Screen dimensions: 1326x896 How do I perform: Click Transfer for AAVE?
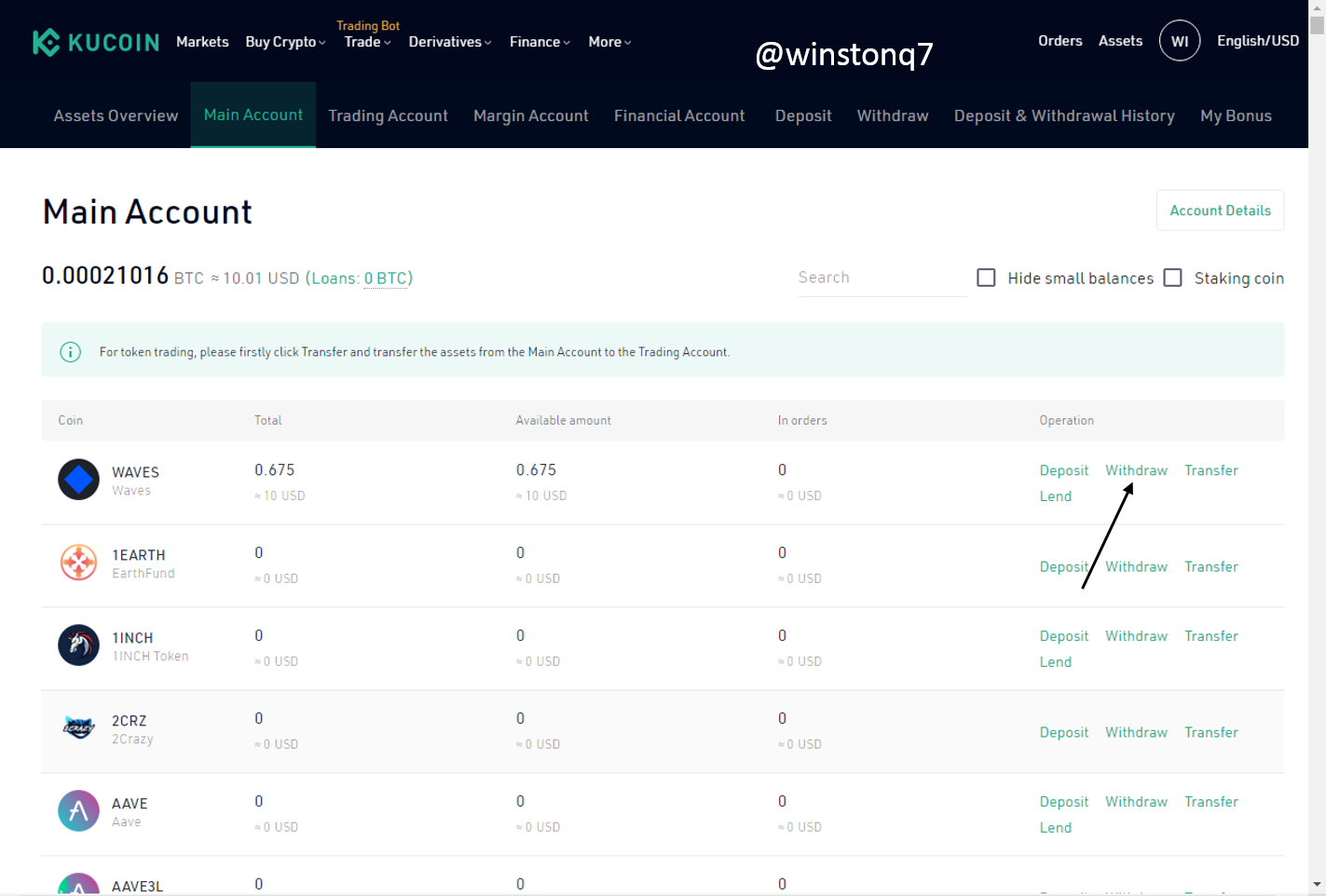coord(1211,802)
